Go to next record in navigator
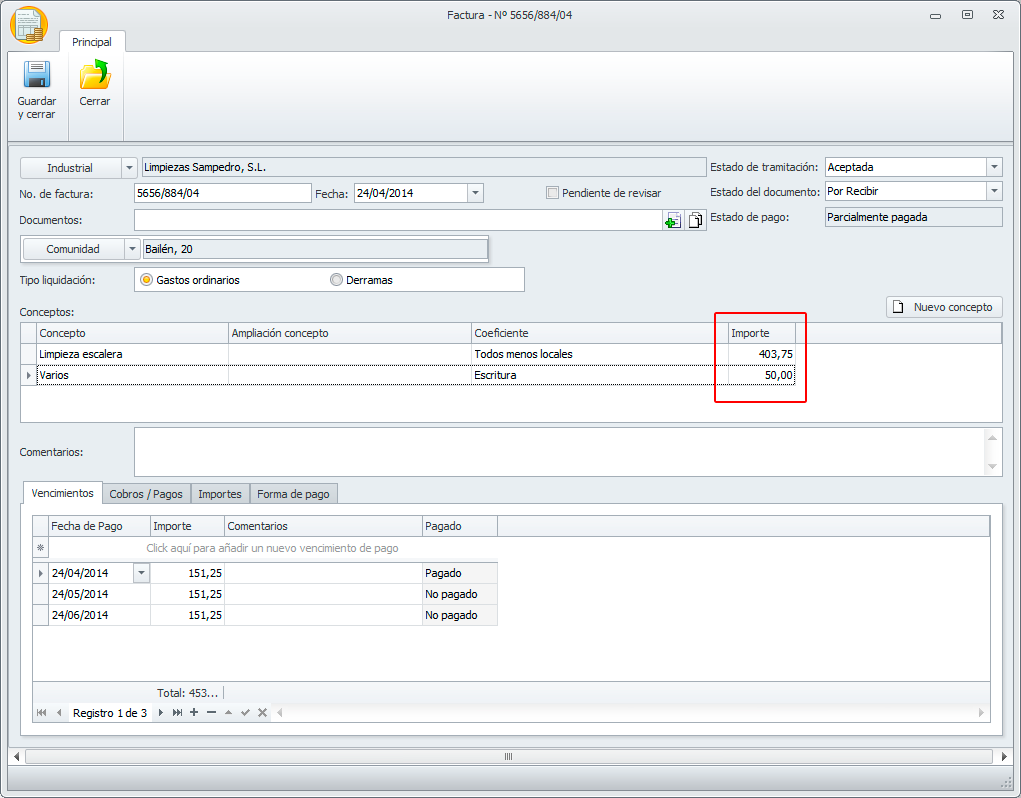This screenshot has width=1021, height=798. (x=161, y=713)
